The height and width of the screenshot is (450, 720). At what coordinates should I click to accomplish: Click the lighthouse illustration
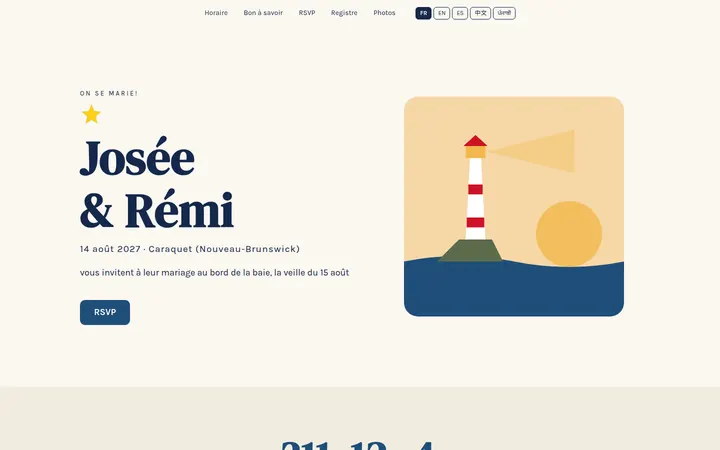[514, 206]
